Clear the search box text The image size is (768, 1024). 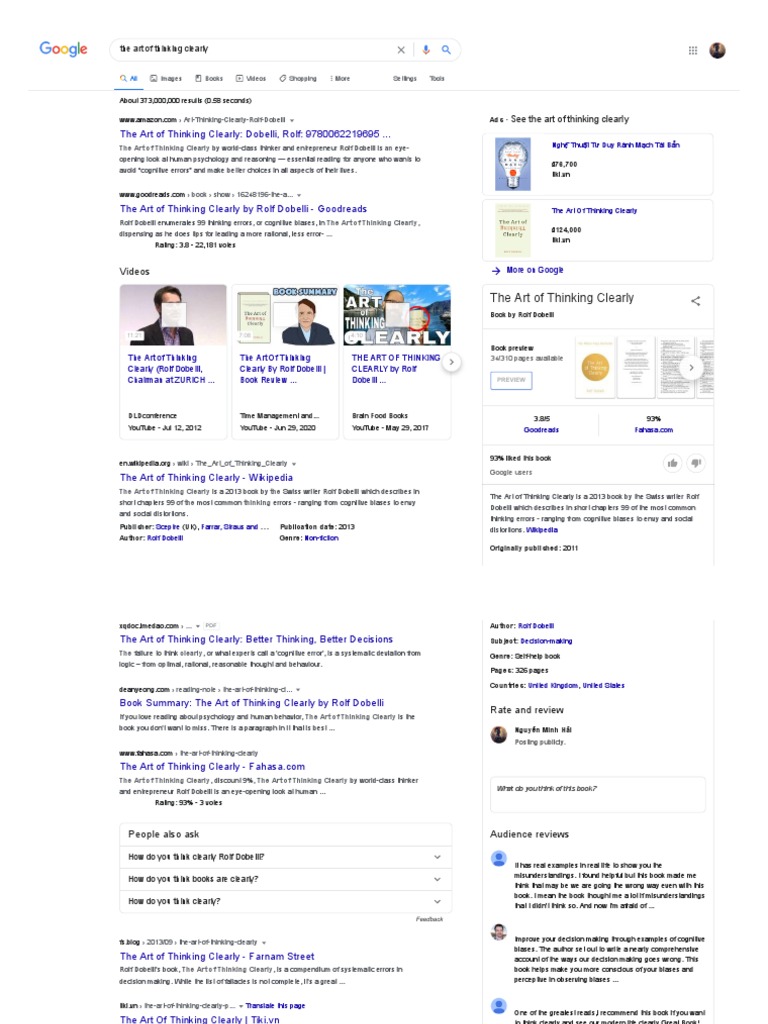tap(401, 50)
